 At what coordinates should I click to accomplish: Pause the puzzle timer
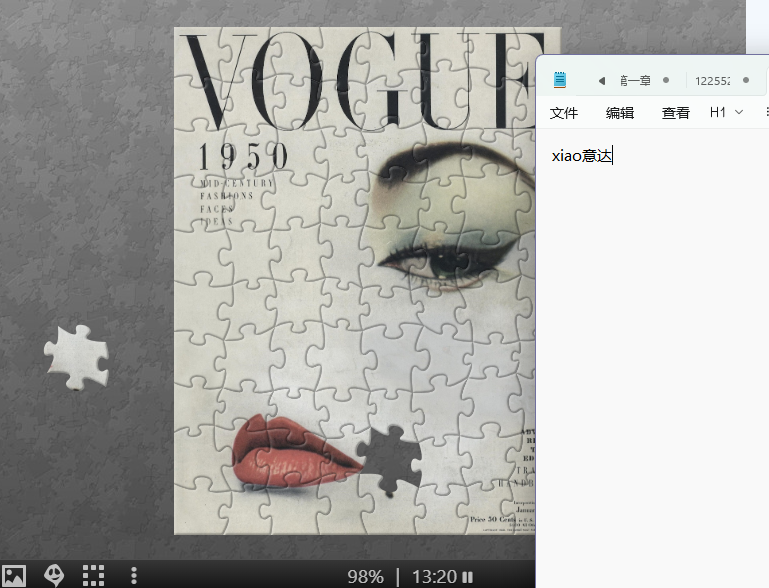coord(468,577)
